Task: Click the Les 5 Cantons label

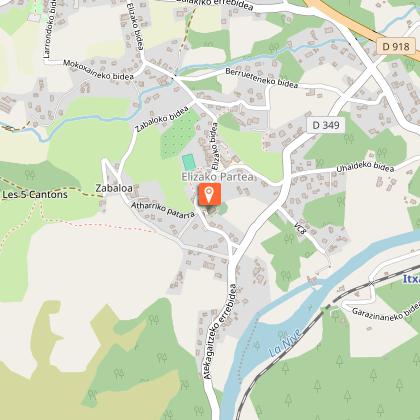Action: click(35, 194)
